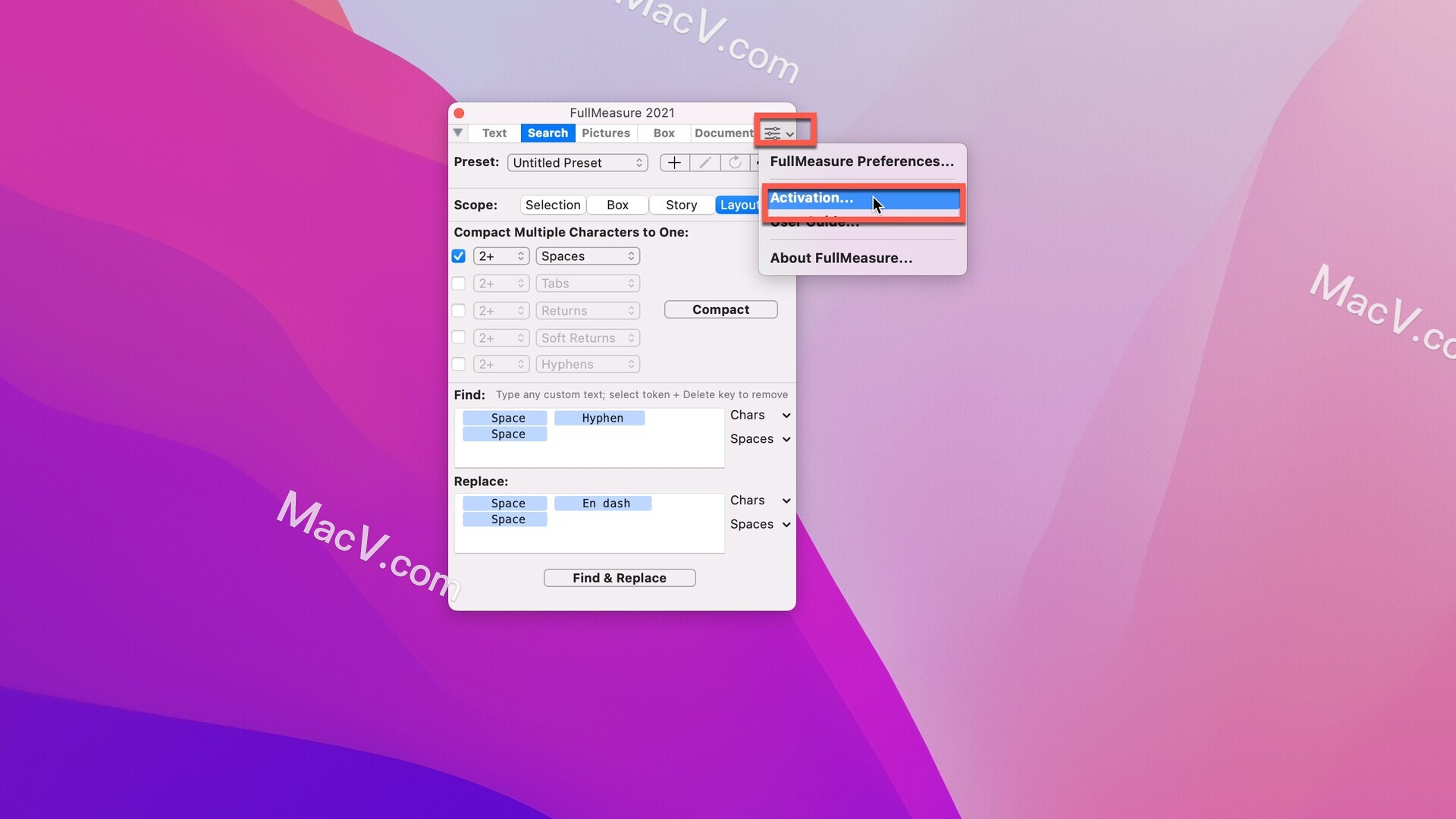
Task: Open the Find Chars menu
Action: pos(761,416)
